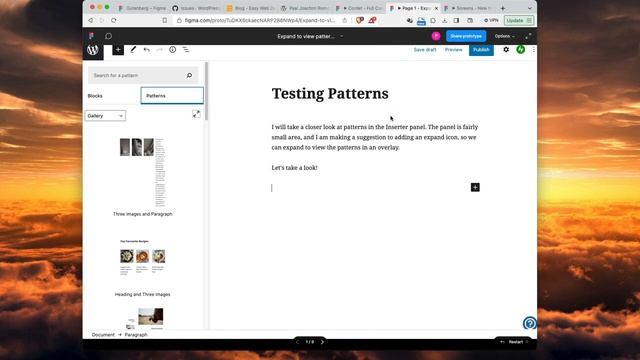The height and width of the screenshot is (360, 640).
Task: Click the figma.com address bar URL
Action: pyautogui.click(x=260, y=20)
